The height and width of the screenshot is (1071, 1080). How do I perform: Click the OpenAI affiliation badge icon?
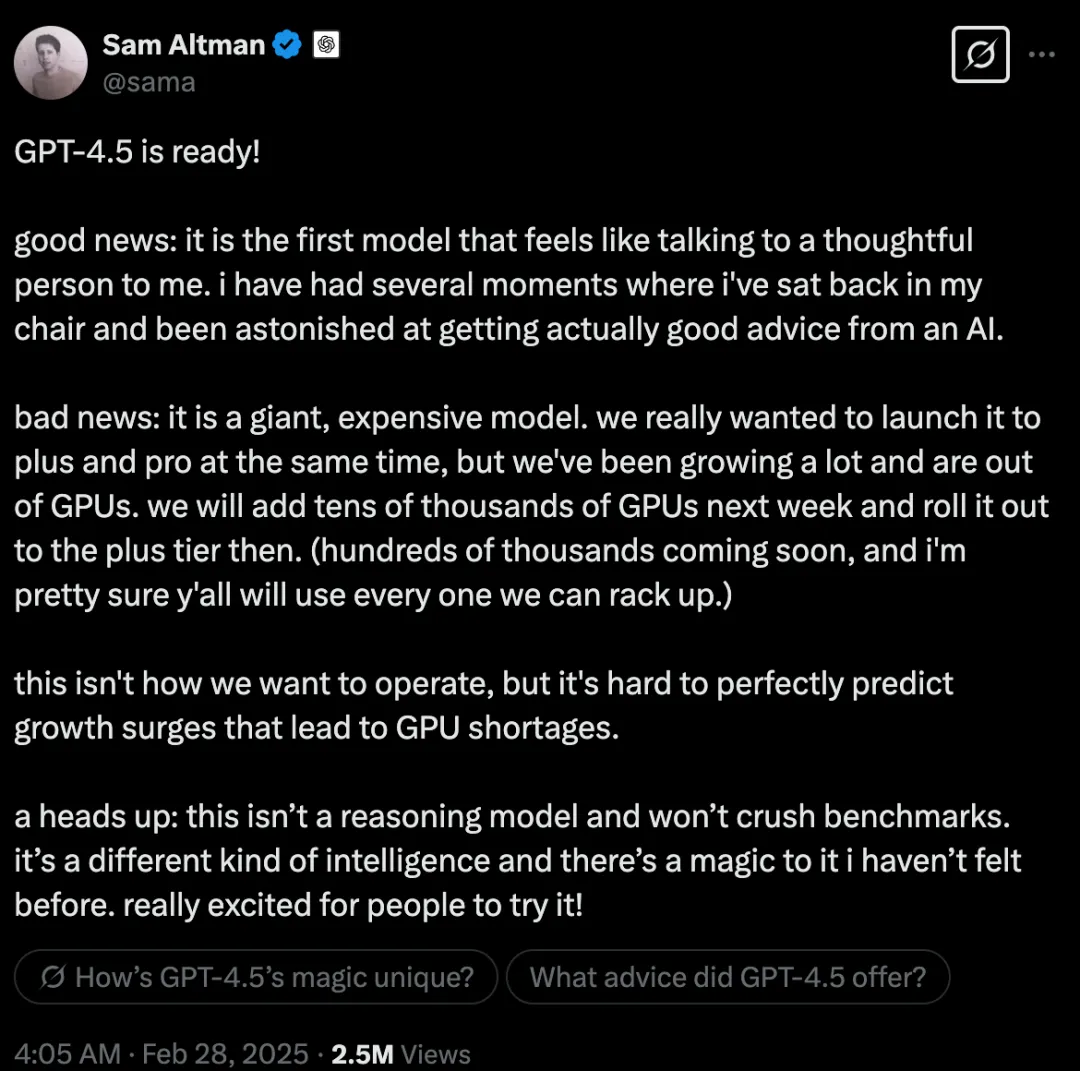tap(326, 45)
